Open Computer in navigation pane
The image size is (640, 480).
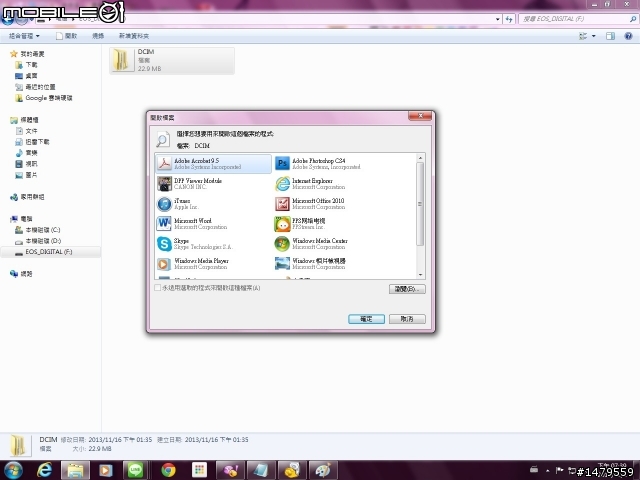[x=22, y=219]
